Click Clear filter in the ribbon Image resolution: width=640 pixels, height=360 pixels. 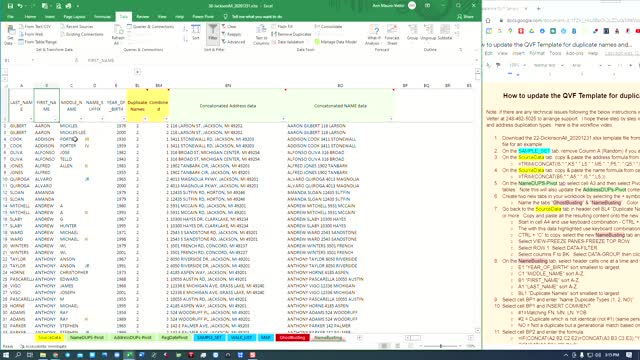coord(229,27)
